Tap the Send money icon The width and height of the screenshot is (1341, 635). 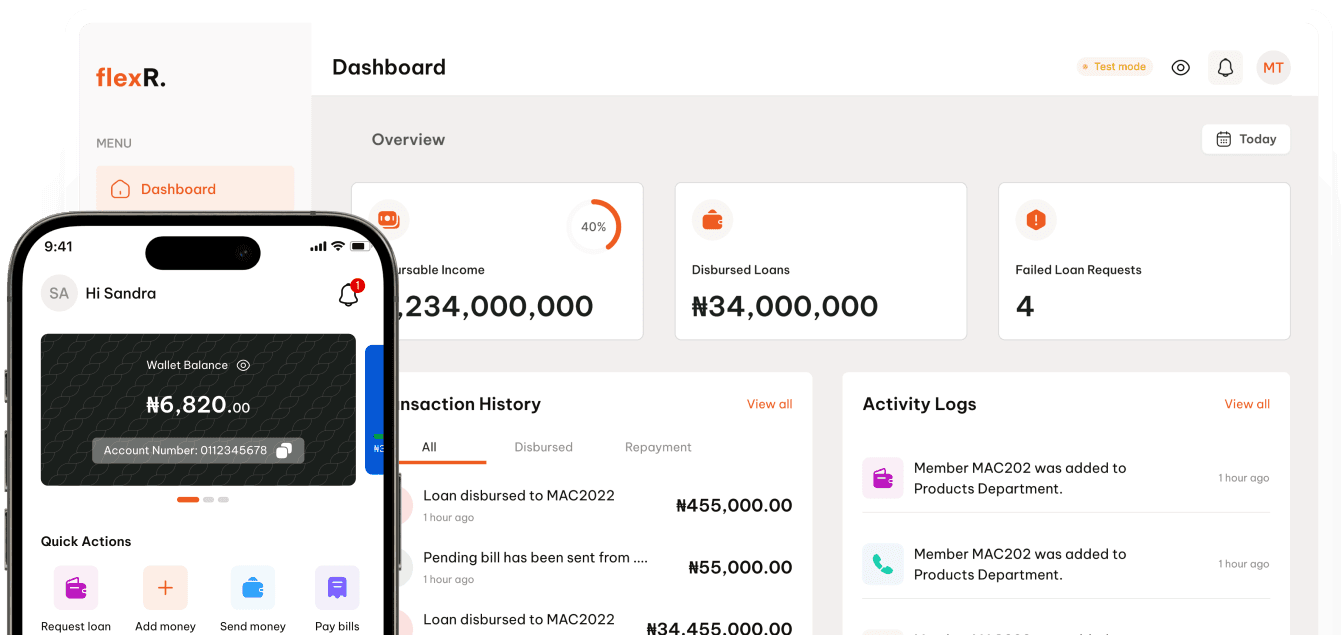pyautogui.click(x=253, y=588)
